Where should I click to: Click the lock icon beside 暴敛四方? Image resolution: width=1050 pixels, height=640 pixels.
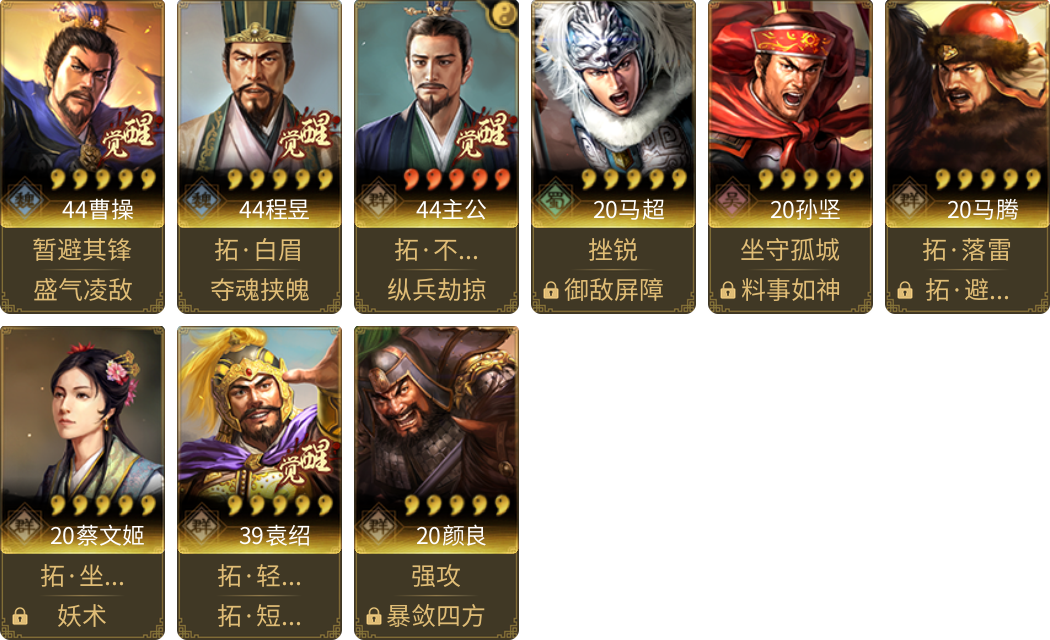point(374,616)
